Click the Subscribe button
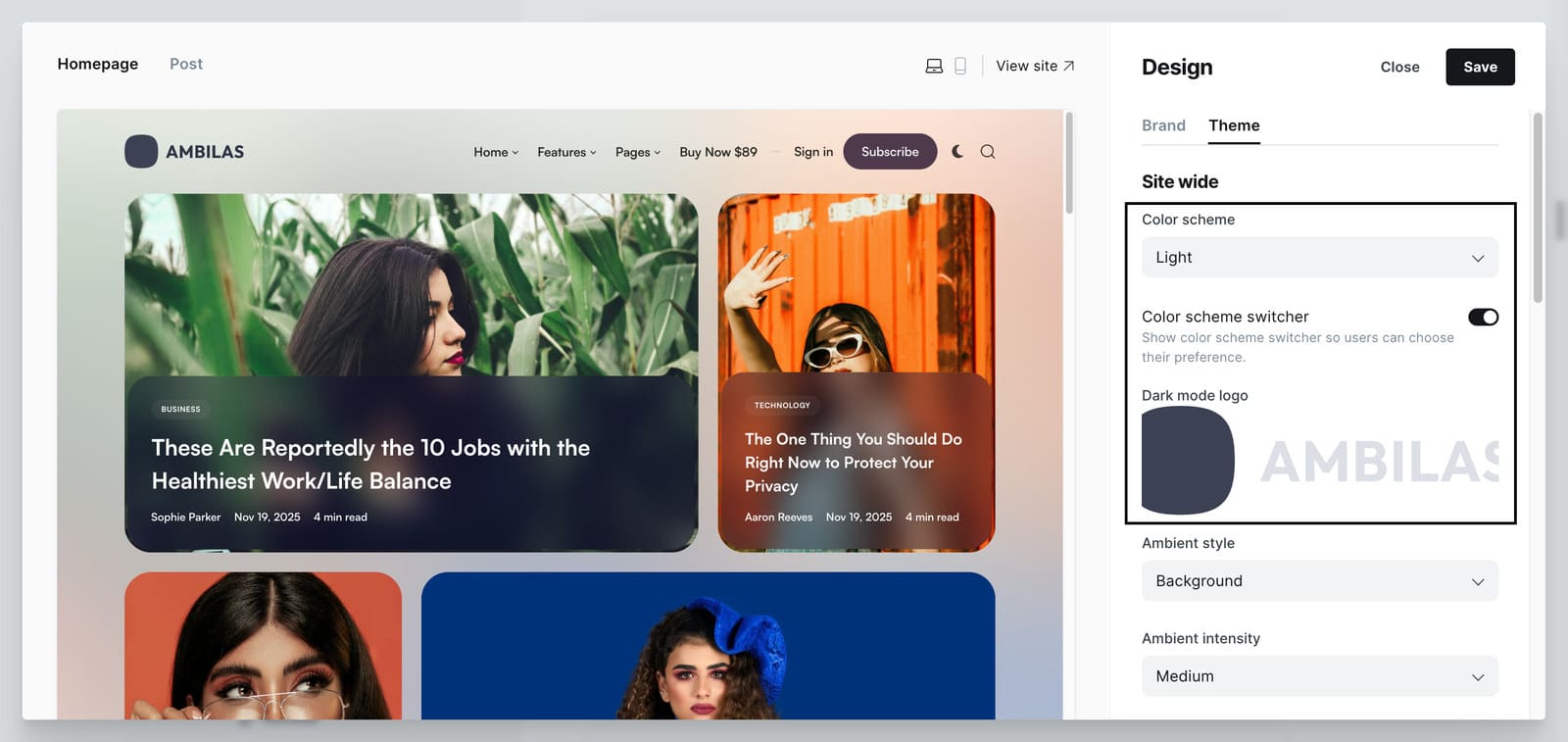1568x742 pixels. (890, 152)
